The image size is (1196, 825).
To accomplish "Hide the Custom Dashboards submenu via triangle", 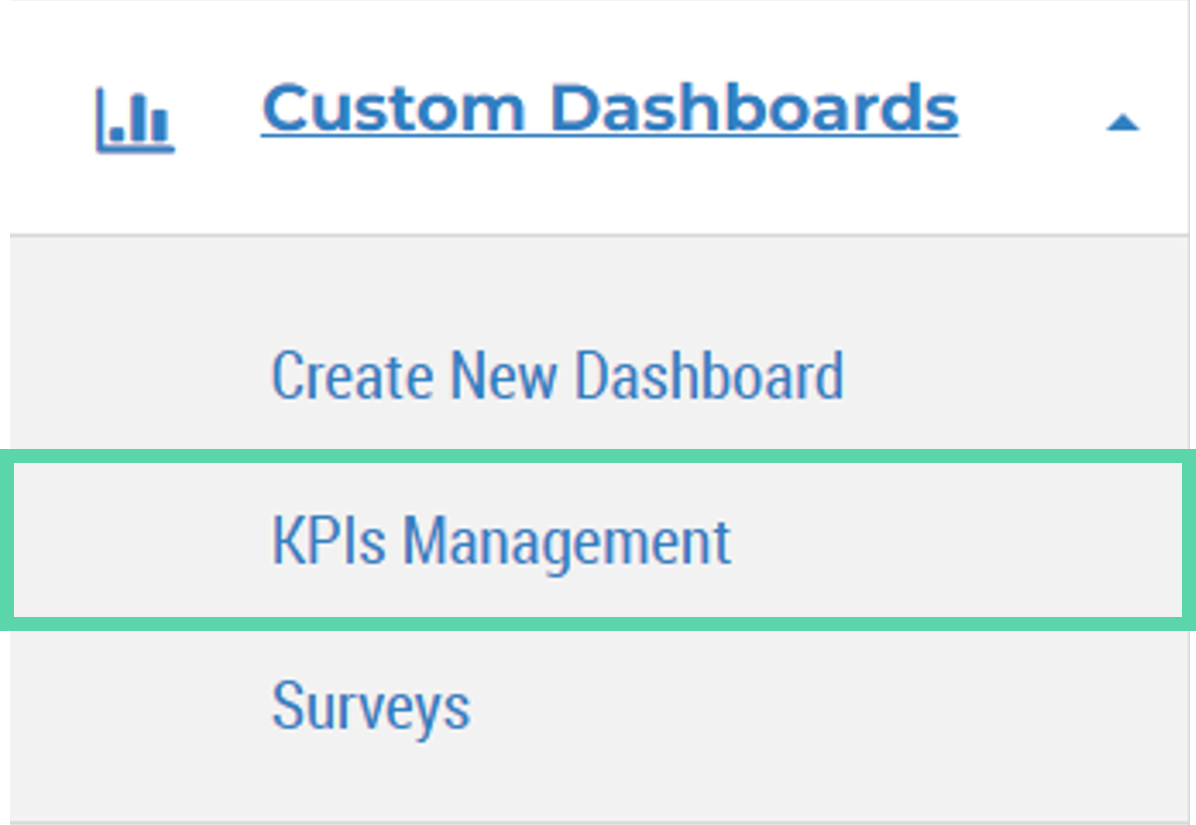I will pyautogui.click(x=1122, y=123).
